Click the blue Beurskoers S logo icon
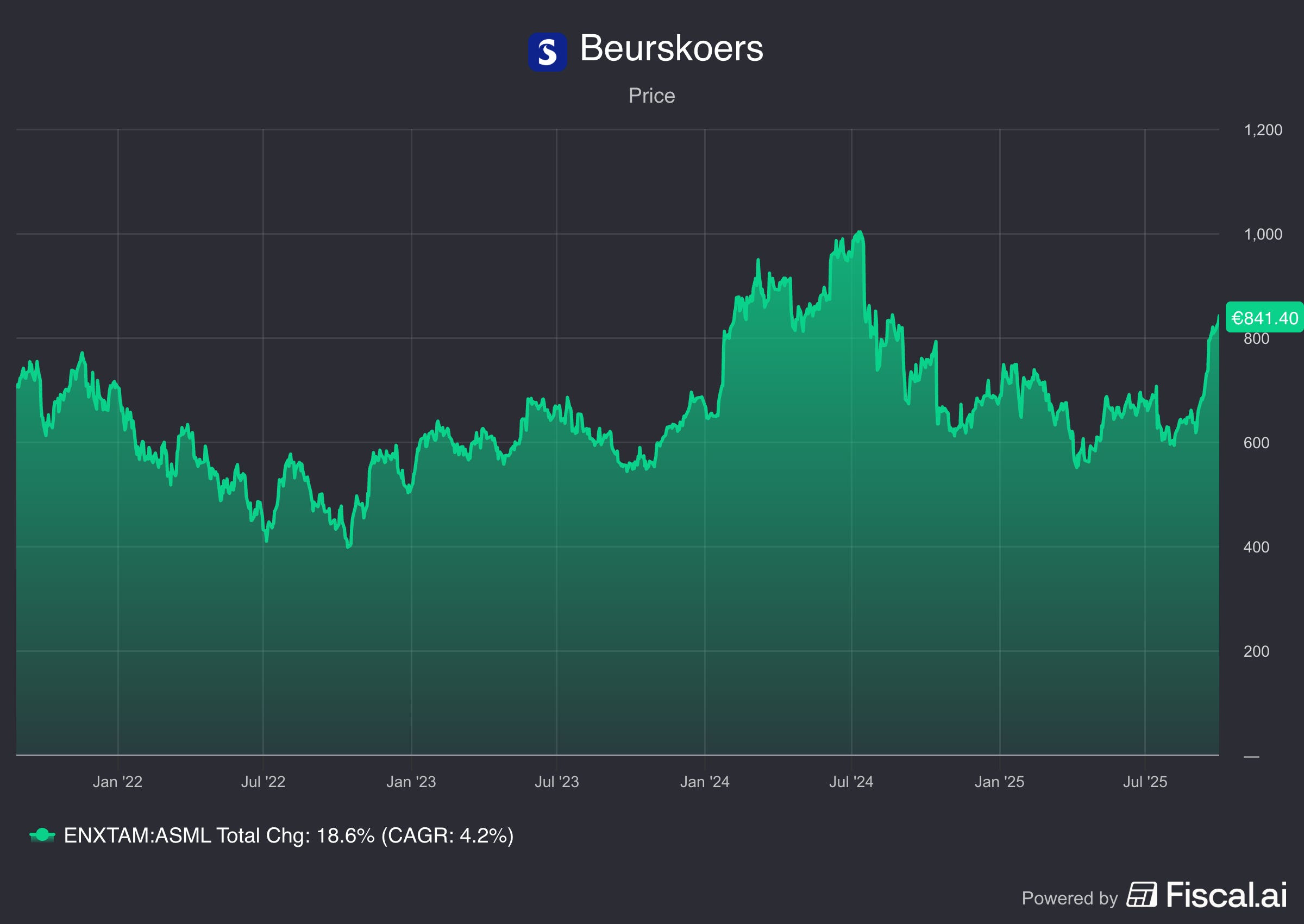Image resolution: width=1304 pixels, height=924 pixels. (547, 52)
